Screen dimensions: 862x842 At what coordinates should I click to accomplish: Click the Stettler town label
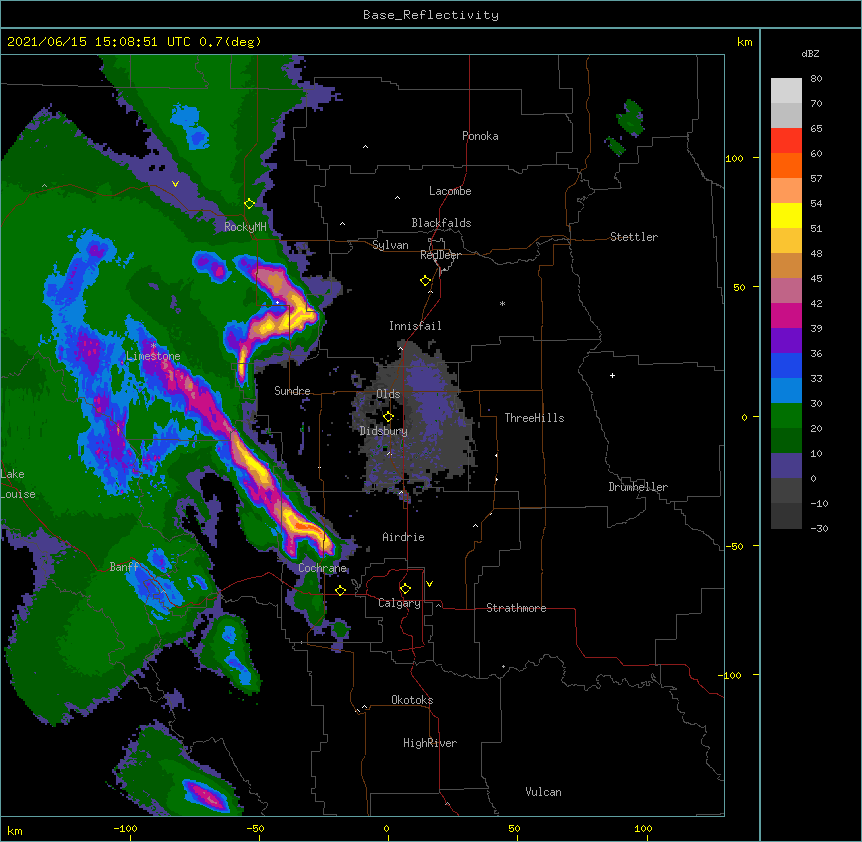(x=634, y=237)
